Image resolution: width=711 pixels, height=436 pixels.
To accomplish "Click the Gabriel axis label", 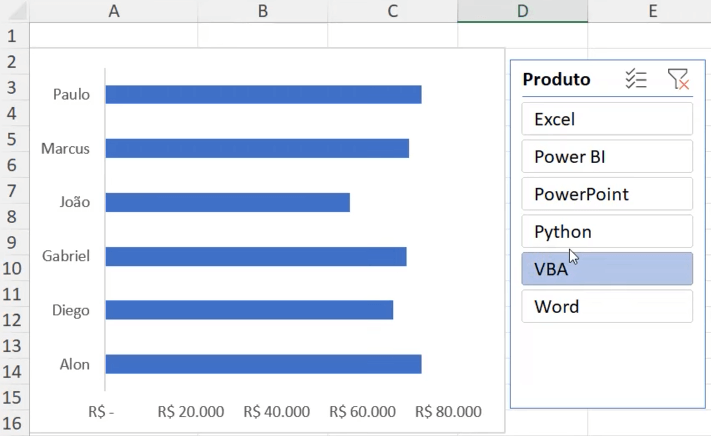I will click(x=66, y=256).
